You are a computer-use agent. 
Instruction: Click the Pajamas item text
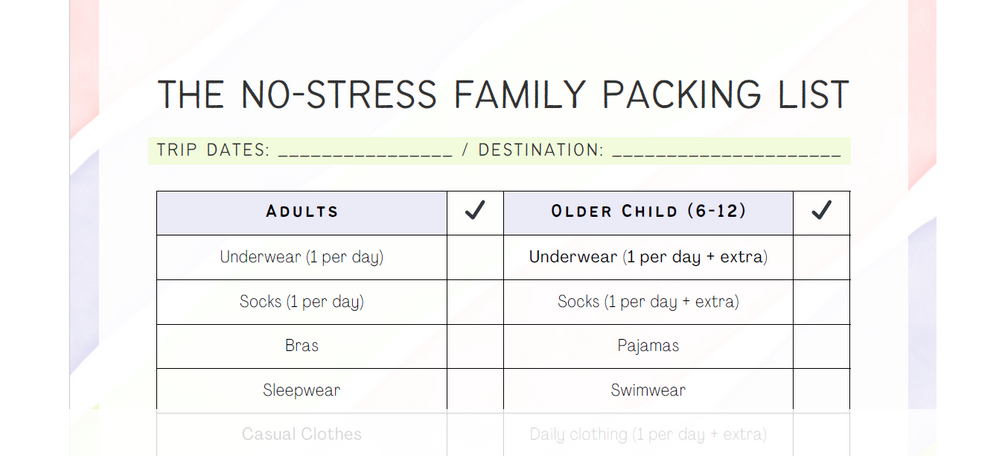click(648, 346)
